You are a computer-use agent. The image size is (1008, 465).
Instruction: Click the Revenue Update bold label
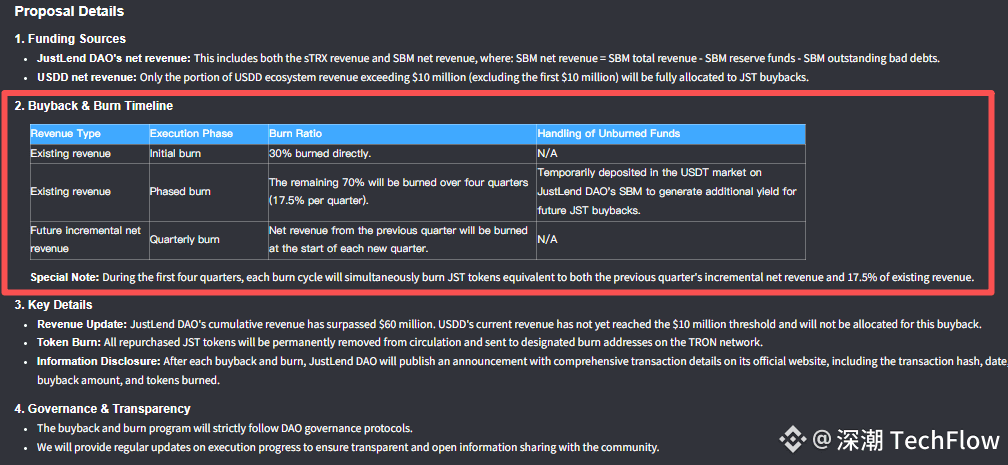coord(82,324)
